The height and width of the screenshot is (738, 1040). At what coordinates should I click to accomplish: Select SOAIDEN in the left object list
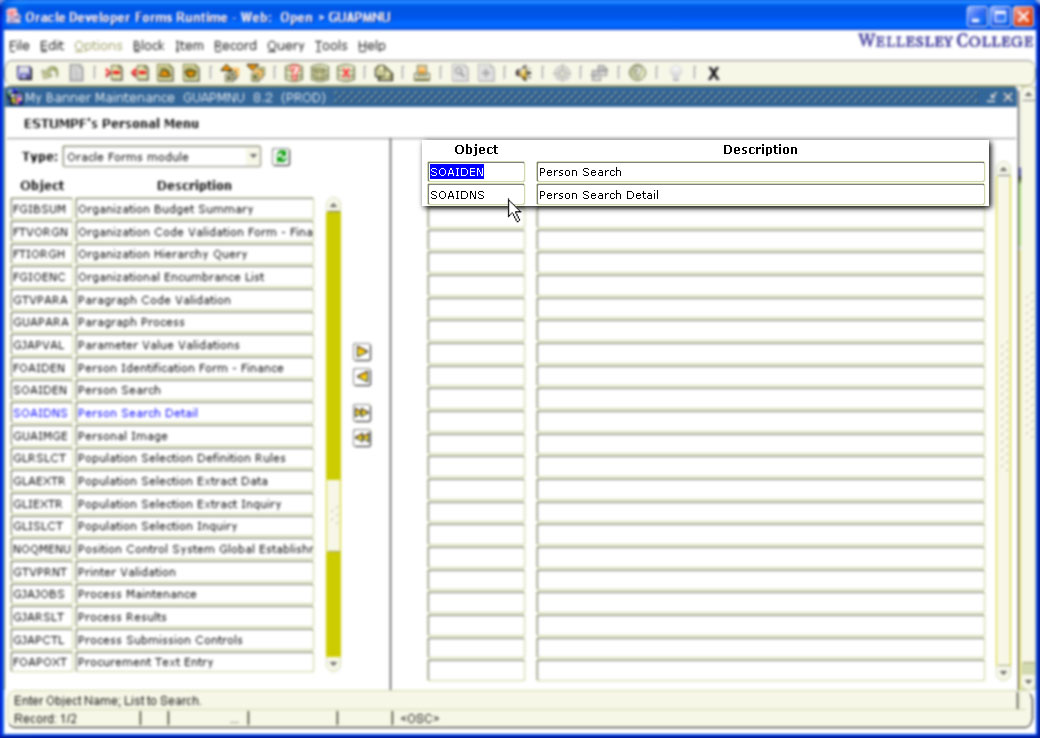[41, 390]
